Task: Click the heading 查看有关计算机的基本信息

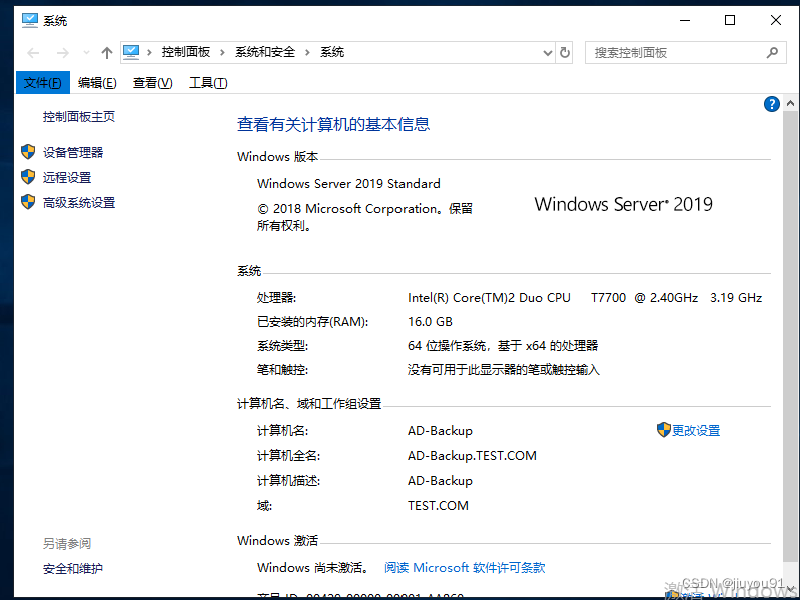Action: tap(334, 124)
